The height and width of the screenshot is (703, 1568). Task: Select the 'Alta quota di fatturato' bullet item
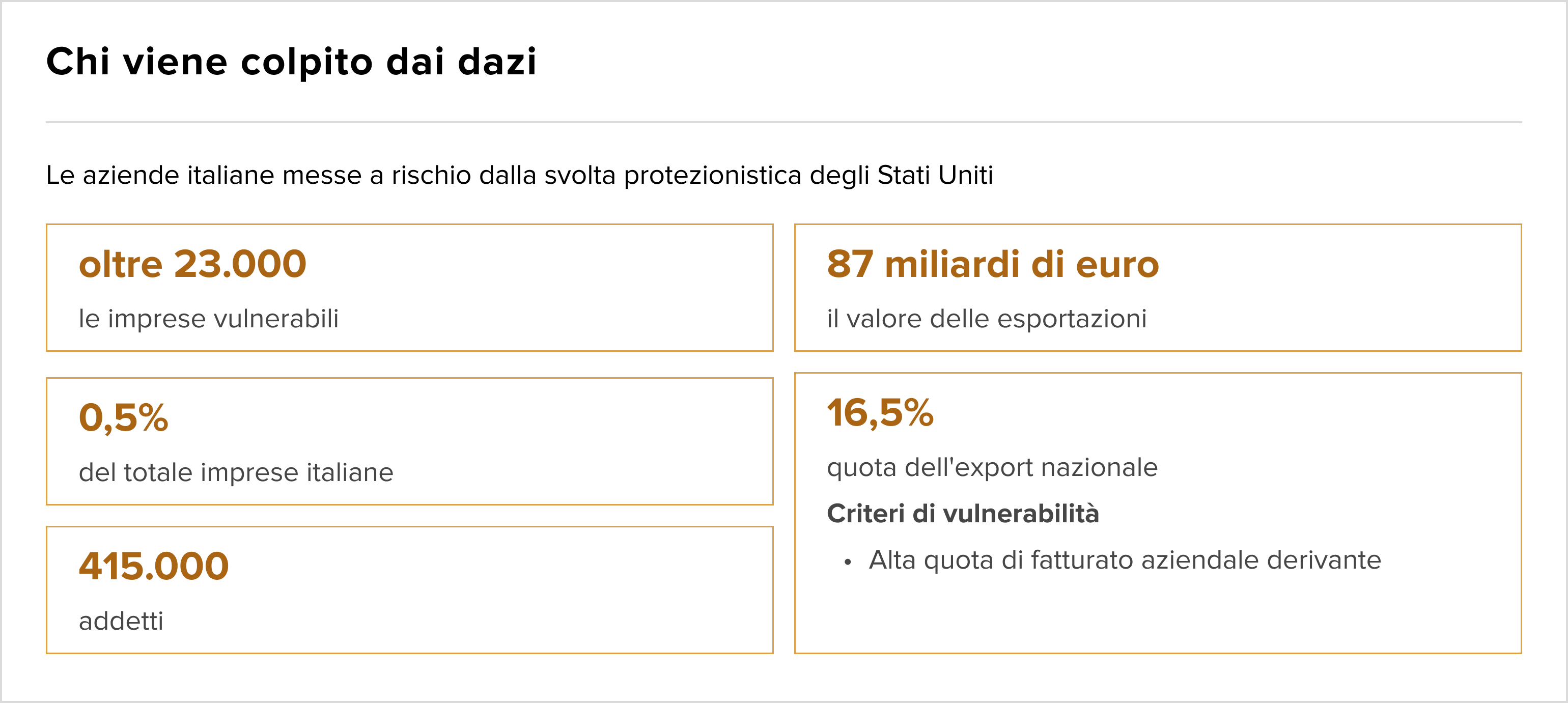click(x=1125, y=560)
